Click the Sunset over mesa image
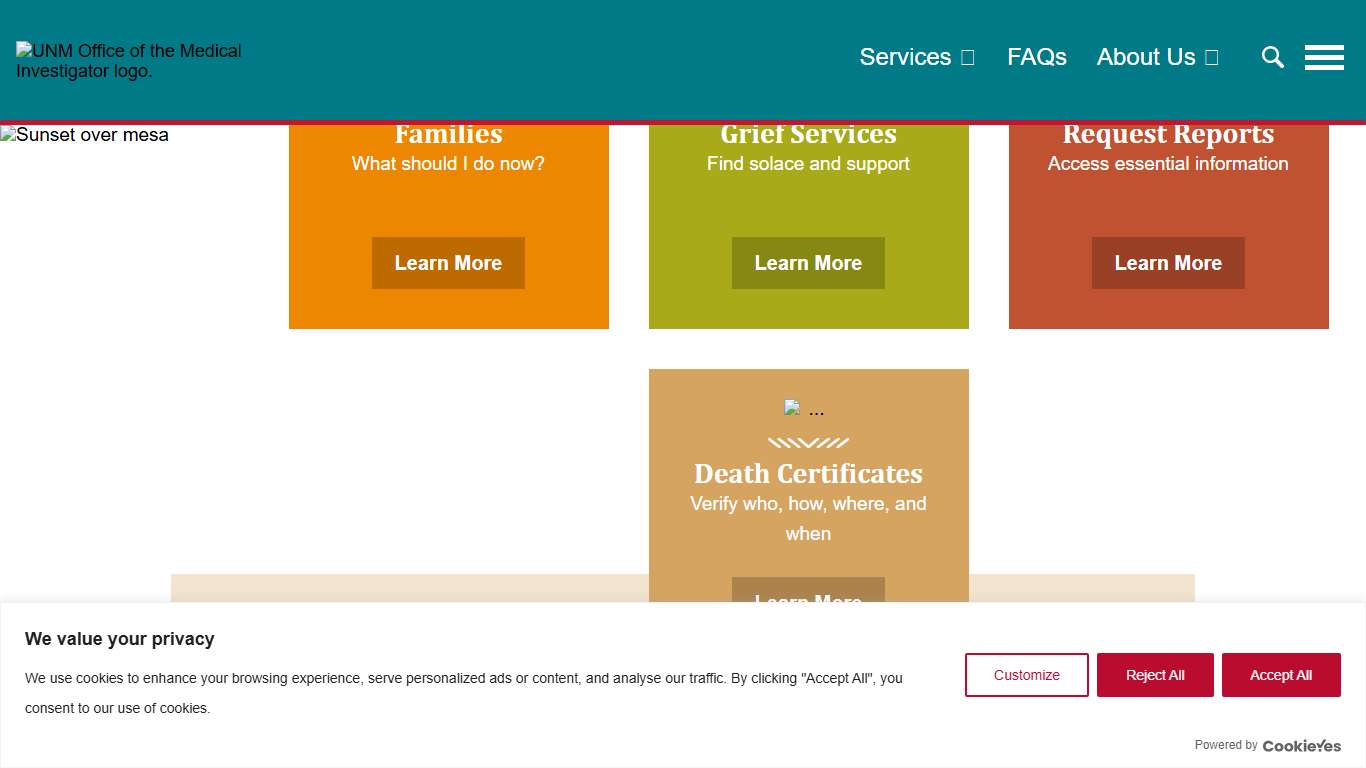This screenshot has width=1366, height=768. (x=85, y=135)
